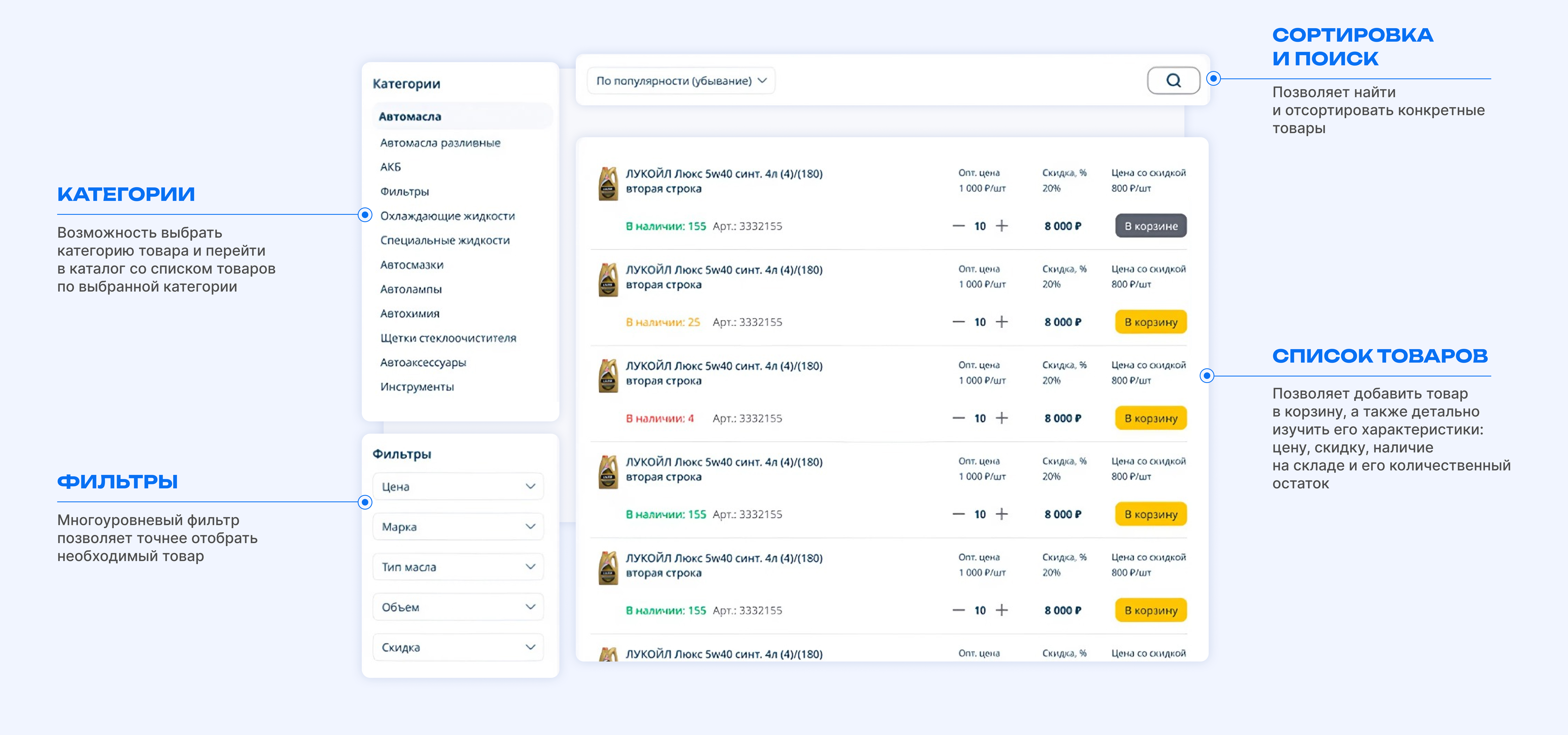Open the Охлаждающие жидкости category

click(x=447, y=216)
